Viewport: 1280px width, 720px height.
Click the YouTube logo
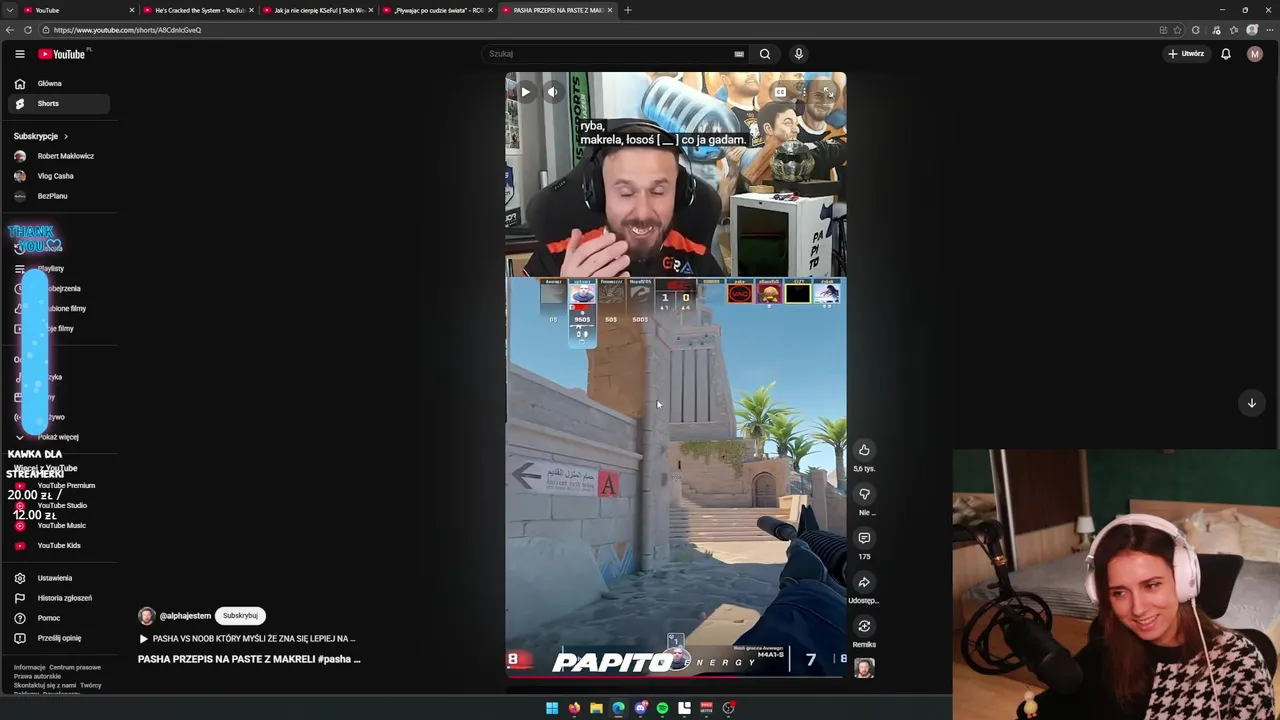62,54
